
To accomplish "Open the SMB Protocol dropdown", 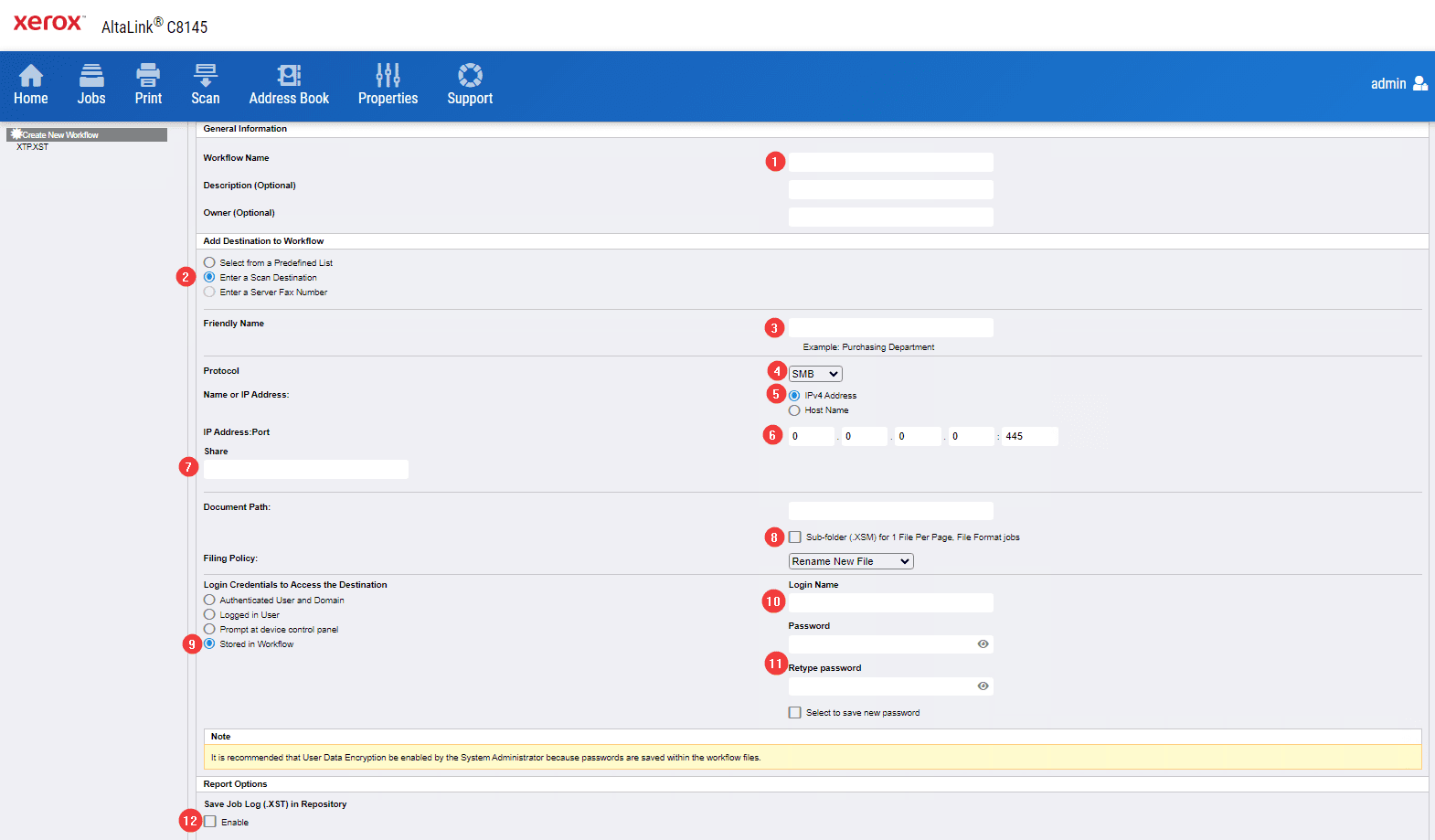I will coord(815,374).
